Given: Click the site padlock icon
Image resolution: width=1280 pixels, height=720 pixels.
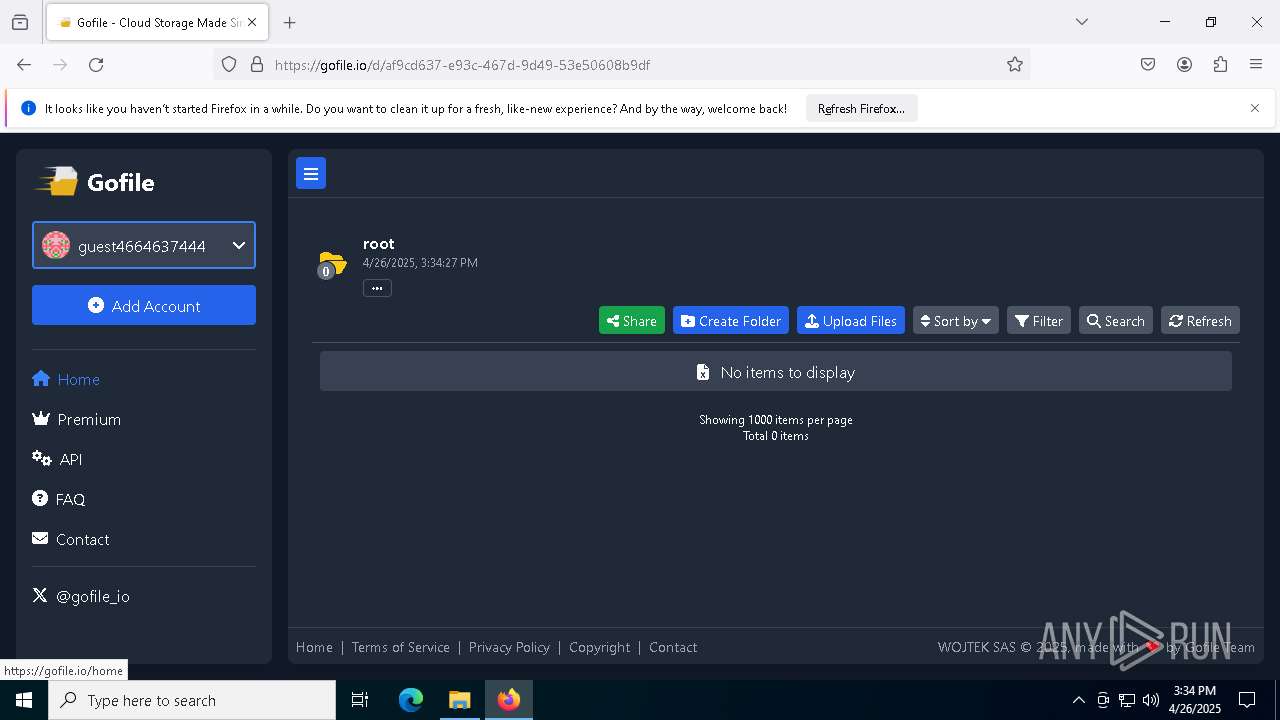Looking at the screenshot, I should [x=257, y=65].
